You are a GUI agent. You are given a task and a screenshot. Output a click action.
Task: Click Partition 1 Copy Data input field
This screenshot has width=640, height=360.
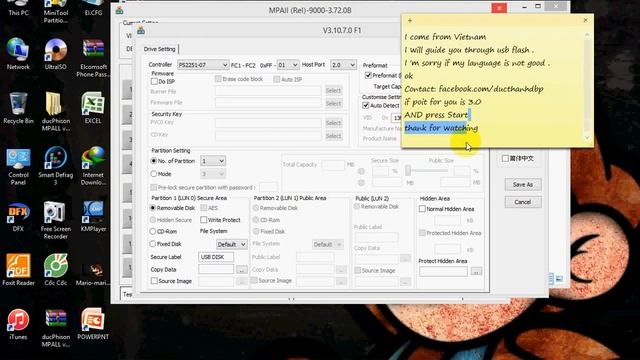click(216, 269)
